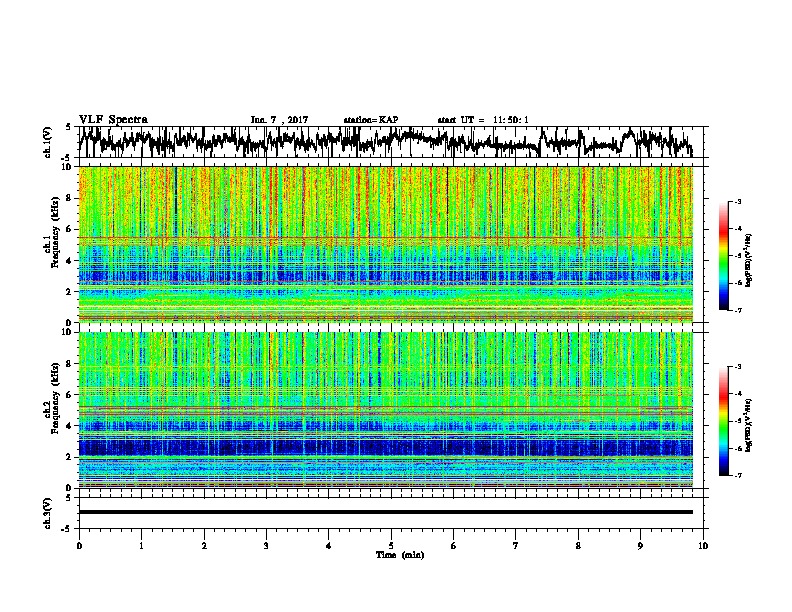Click the 7 minute tick label
Screen dimensions: 792x612
(x=516, y=545)
